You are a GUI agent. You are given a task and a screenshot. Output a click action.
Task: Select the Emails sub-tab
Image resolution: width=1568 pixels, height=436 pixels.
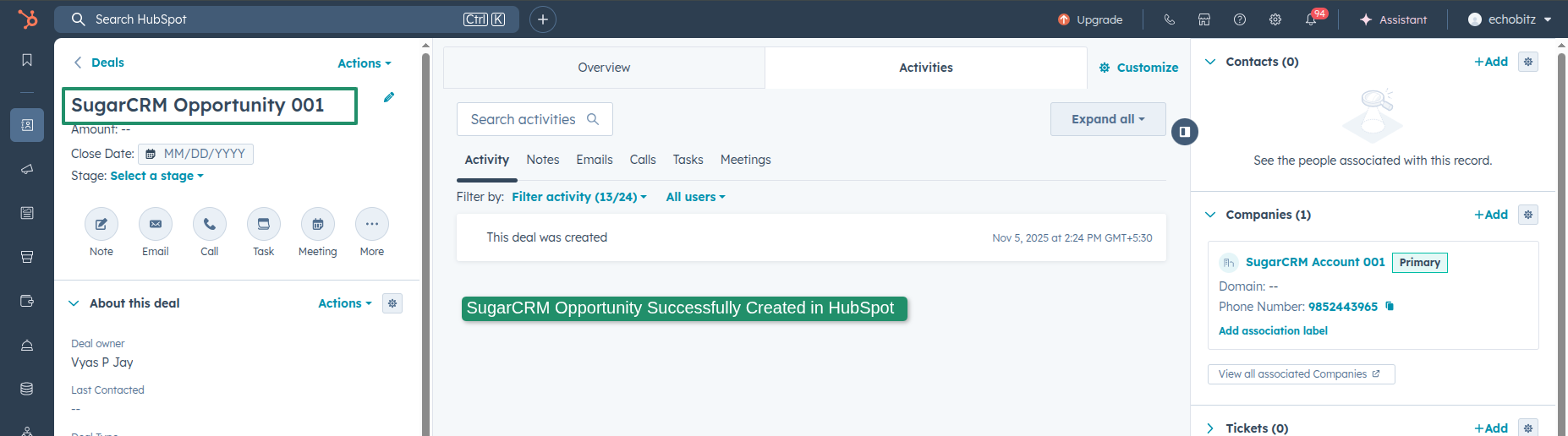pyautogui.click(x=595, y=160)
